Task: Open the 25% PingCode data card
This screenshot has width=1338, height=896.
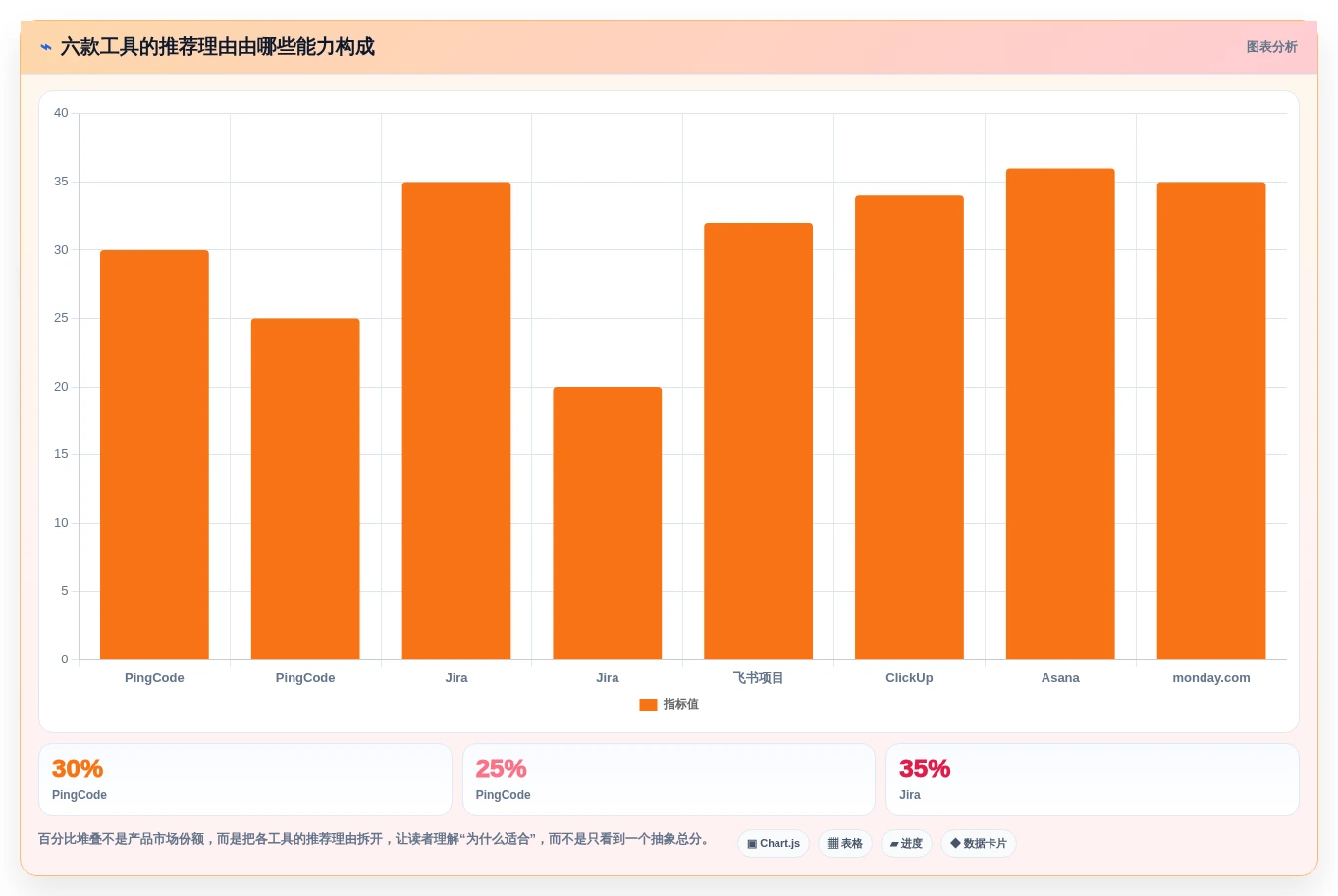Action: coord(669,779)
